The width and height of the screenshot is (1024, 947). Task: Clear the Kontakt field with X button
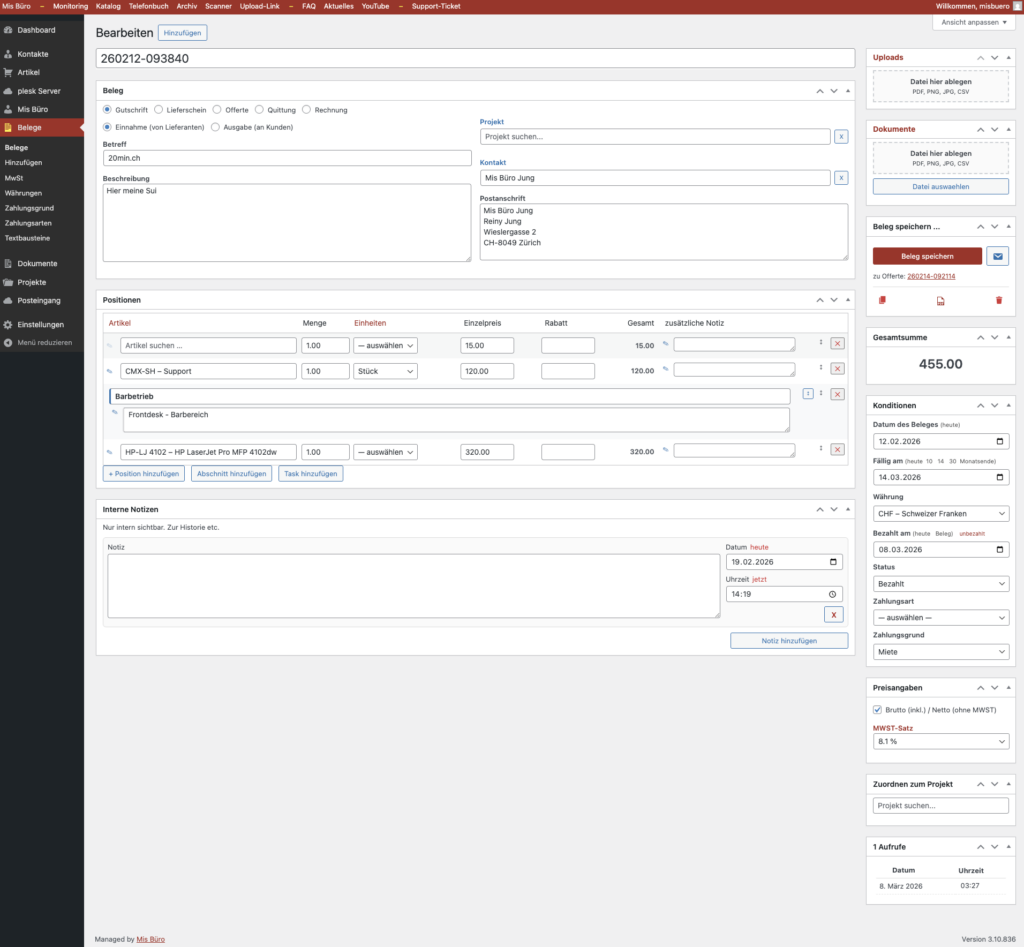click(x=841, y=178)
